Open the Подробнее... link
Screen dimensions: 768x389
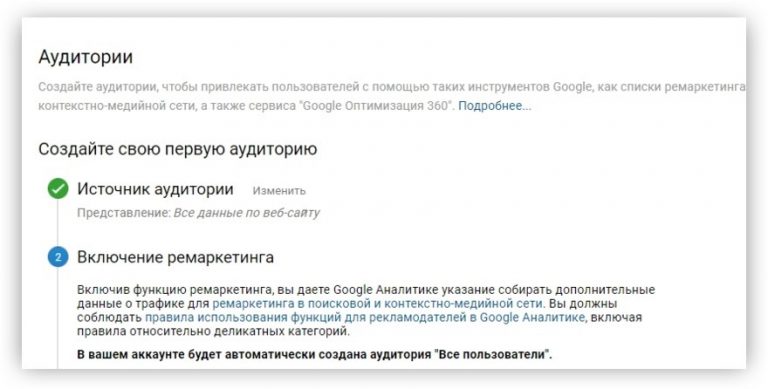coord(494,106)
